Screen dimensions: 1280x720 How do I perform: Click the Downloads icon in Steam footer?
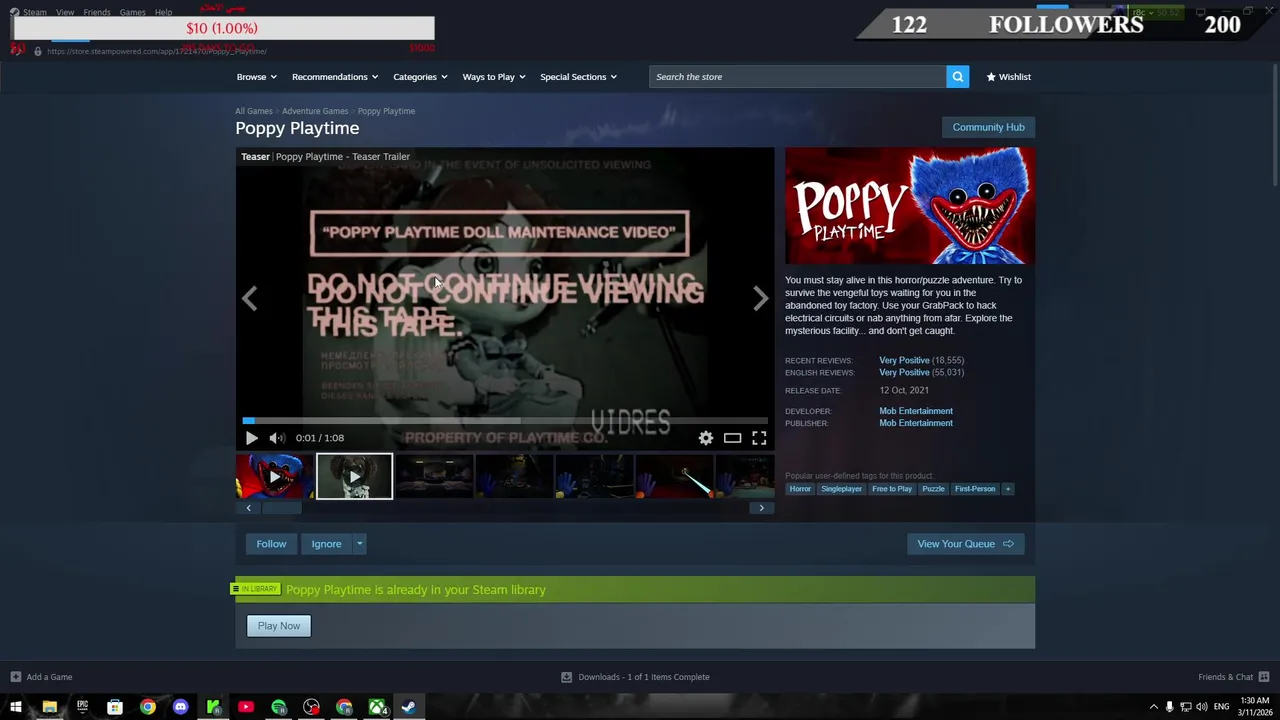coord(566,677)
